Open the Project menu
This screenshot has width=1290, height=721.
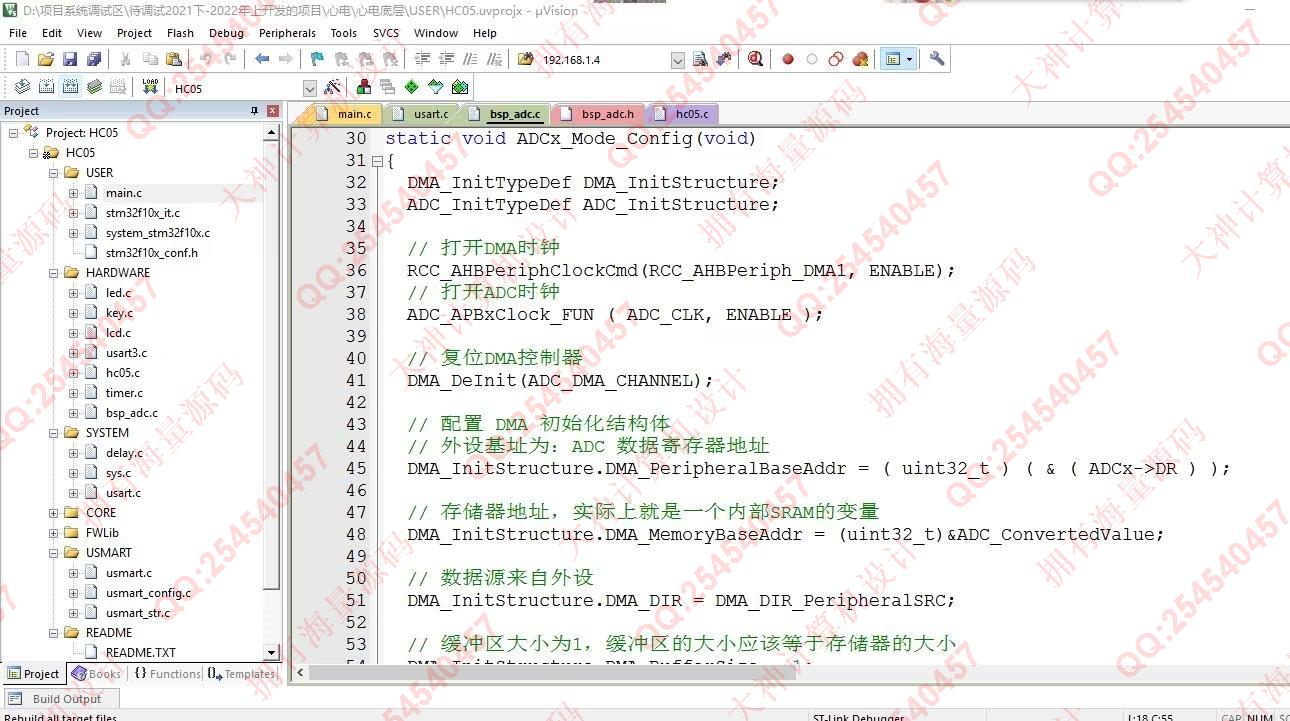click(x=134, y=33)
